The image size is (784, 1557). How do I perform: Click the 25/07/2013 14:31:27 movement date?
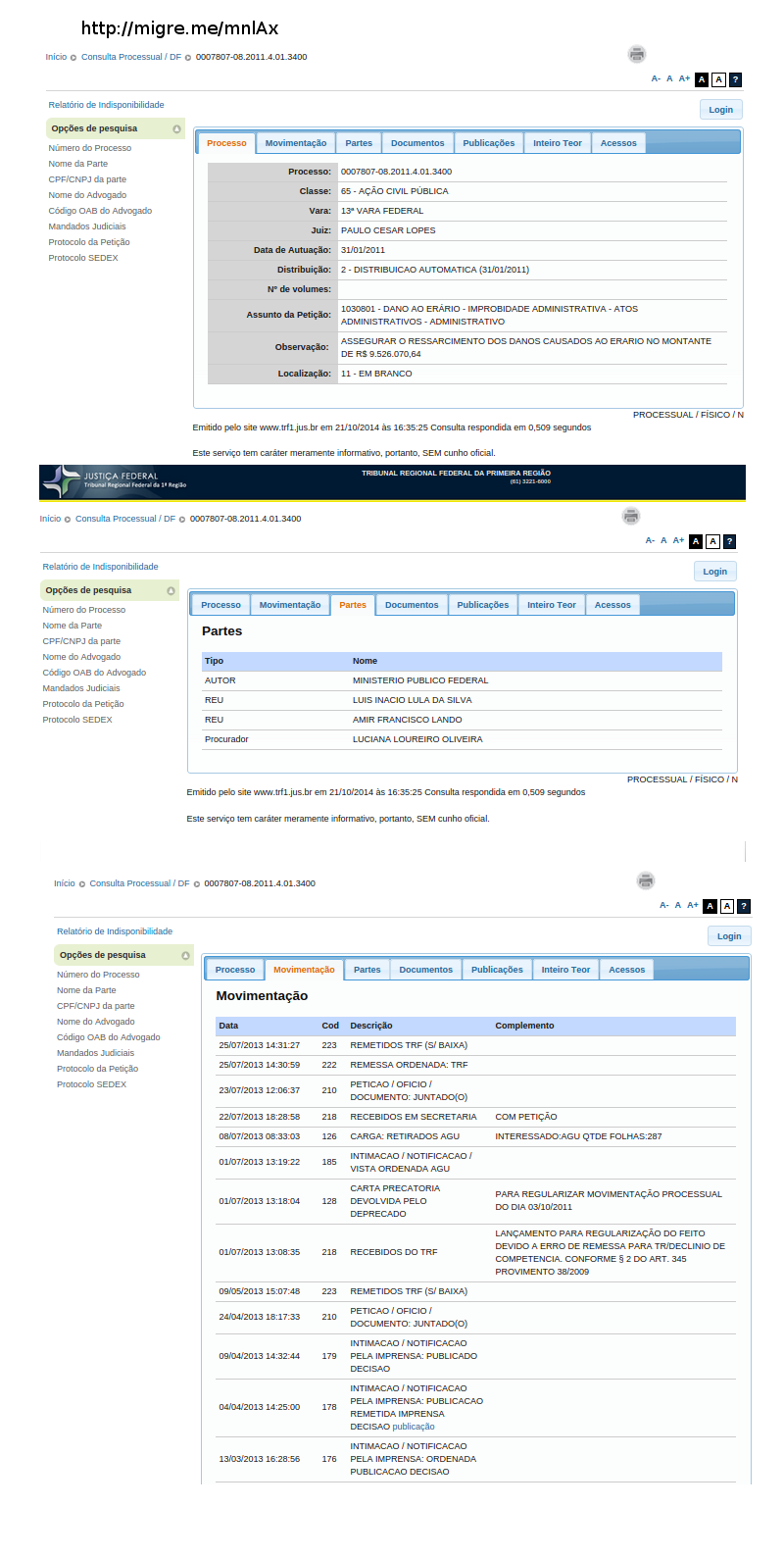point(260,1045)
